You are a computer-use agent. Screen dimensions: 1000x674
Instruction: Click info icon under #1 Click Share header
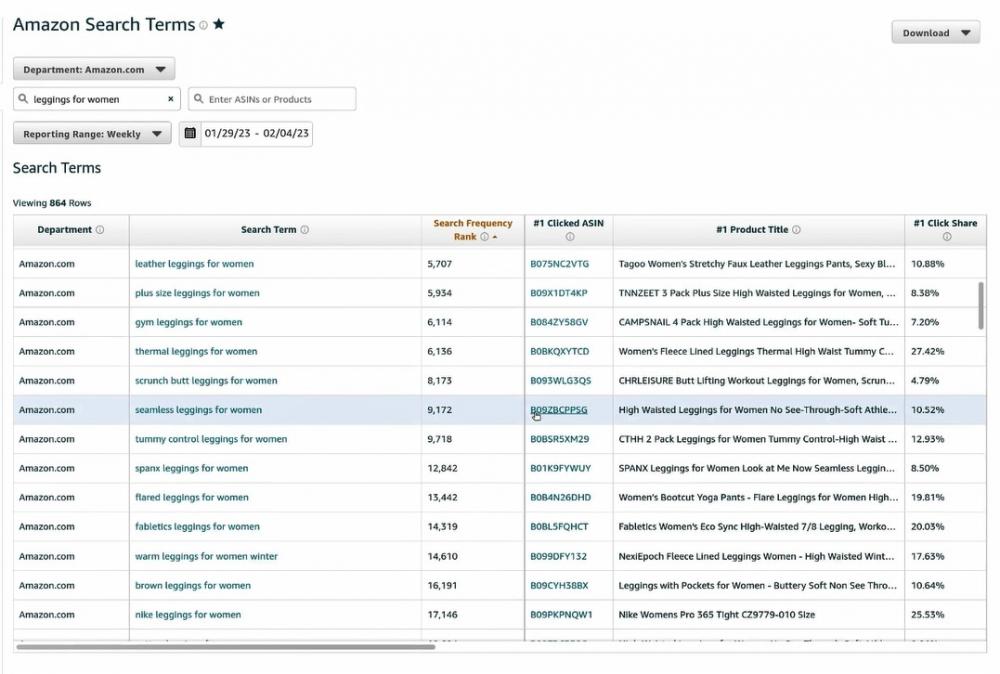tap(946, 237)
